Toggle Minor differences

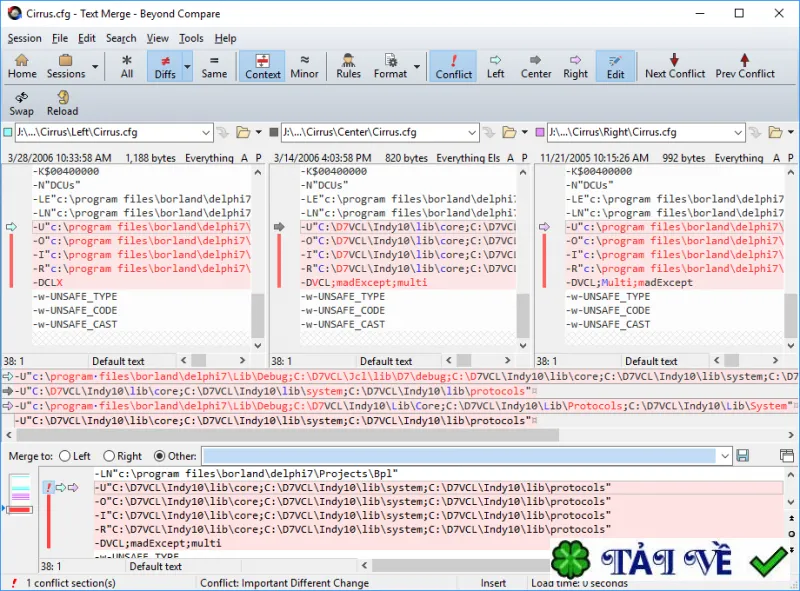pyautogui.click(x=304, y=66)
